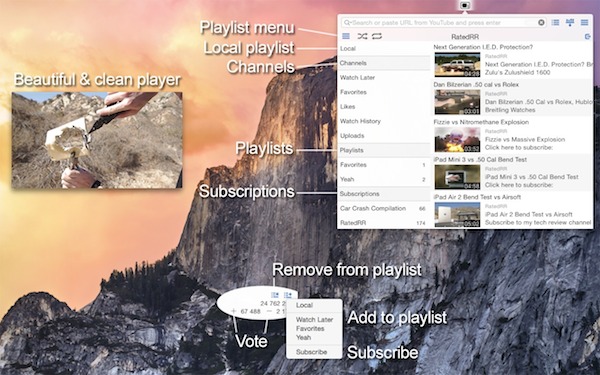Viewport: 600px width, 375px height.
Task: Click the sign-out icon right of RatedRR title
Action: (x=588, y=37)
